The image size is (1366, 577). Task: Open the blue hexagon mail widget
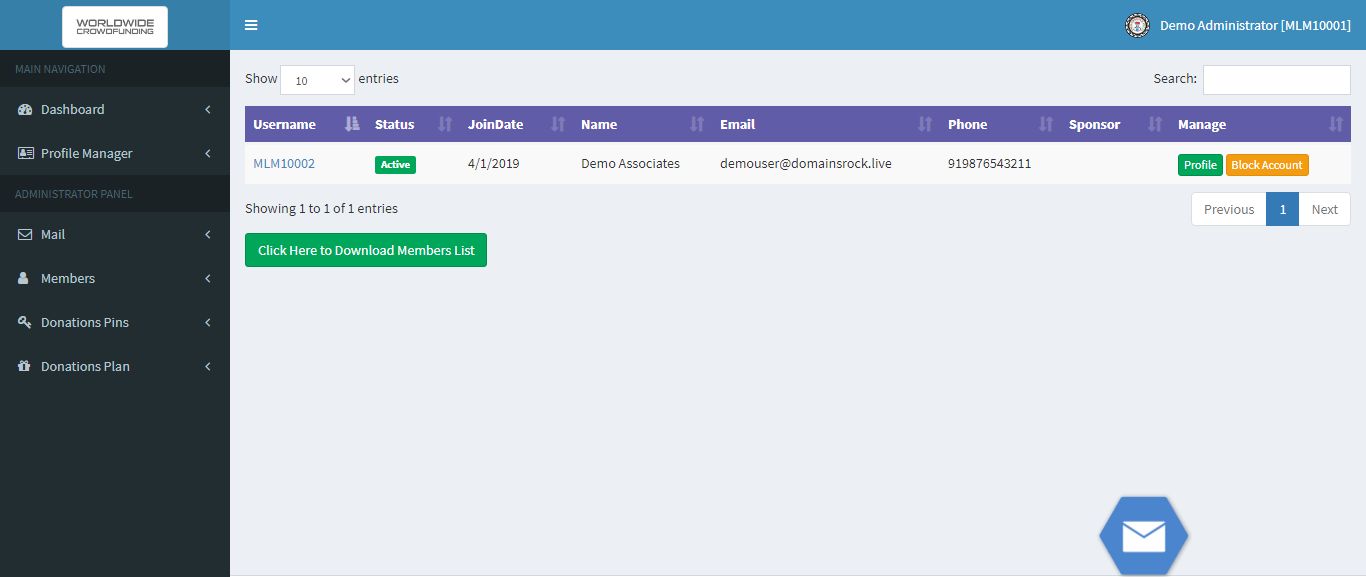[1144, 536]
